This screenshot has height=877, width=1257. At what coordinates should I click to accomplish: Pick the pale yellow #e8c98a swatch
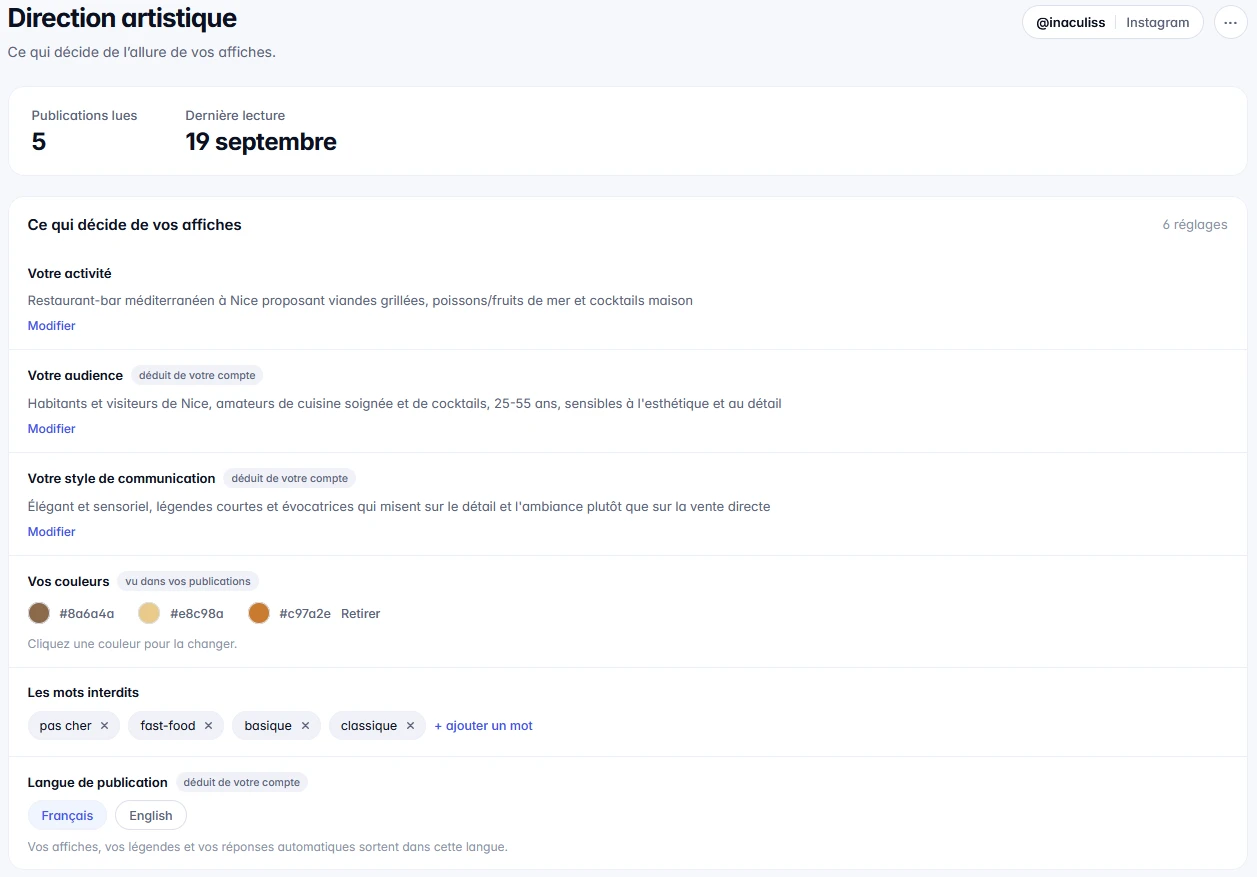149,613
